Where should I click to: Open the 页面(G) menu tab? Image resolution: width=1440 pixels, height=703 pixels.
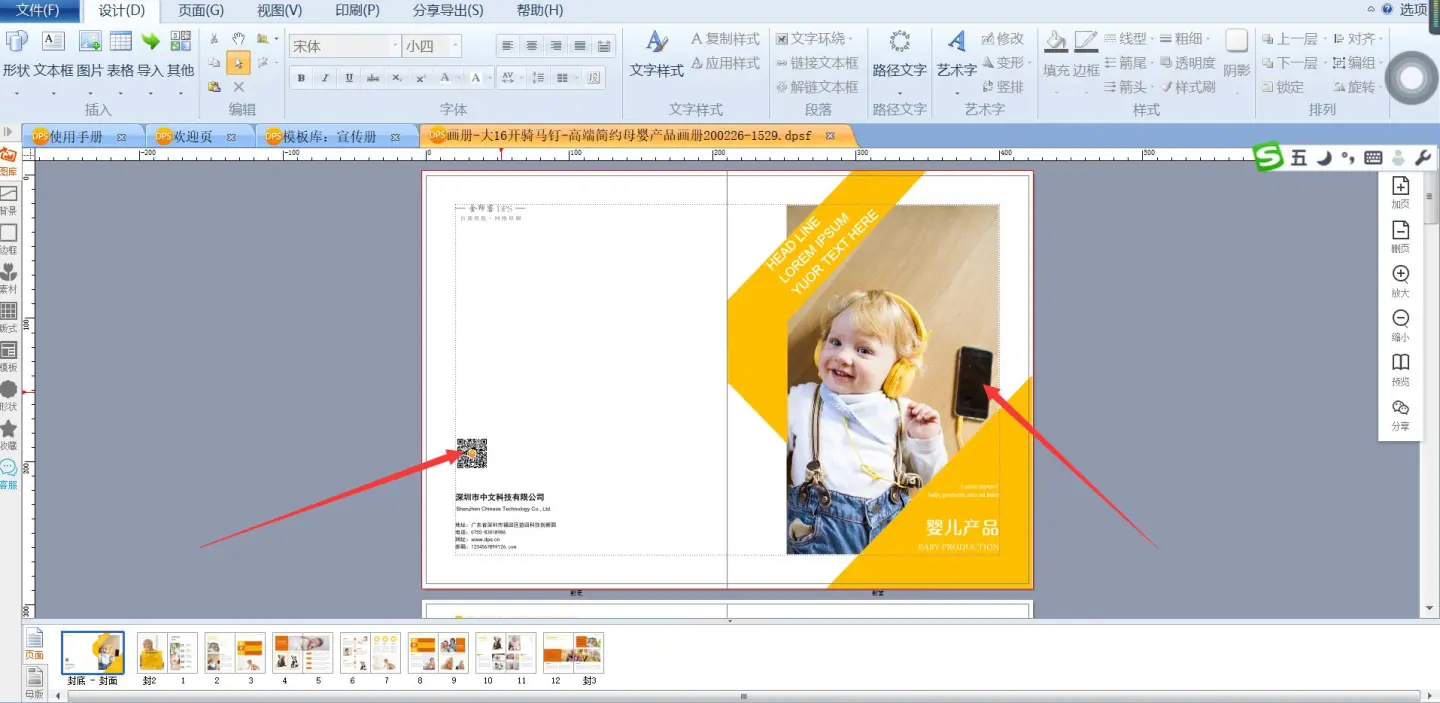click(x=200, y=11)
